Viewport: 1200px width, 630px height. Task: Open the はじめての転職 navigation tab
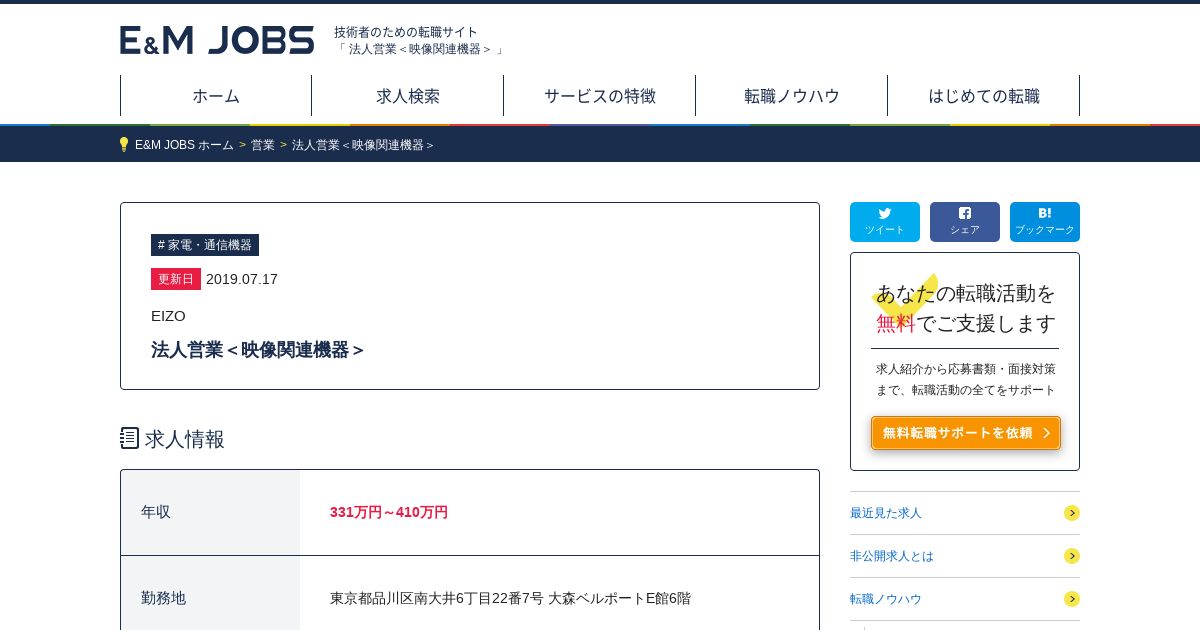click(984, 96)
